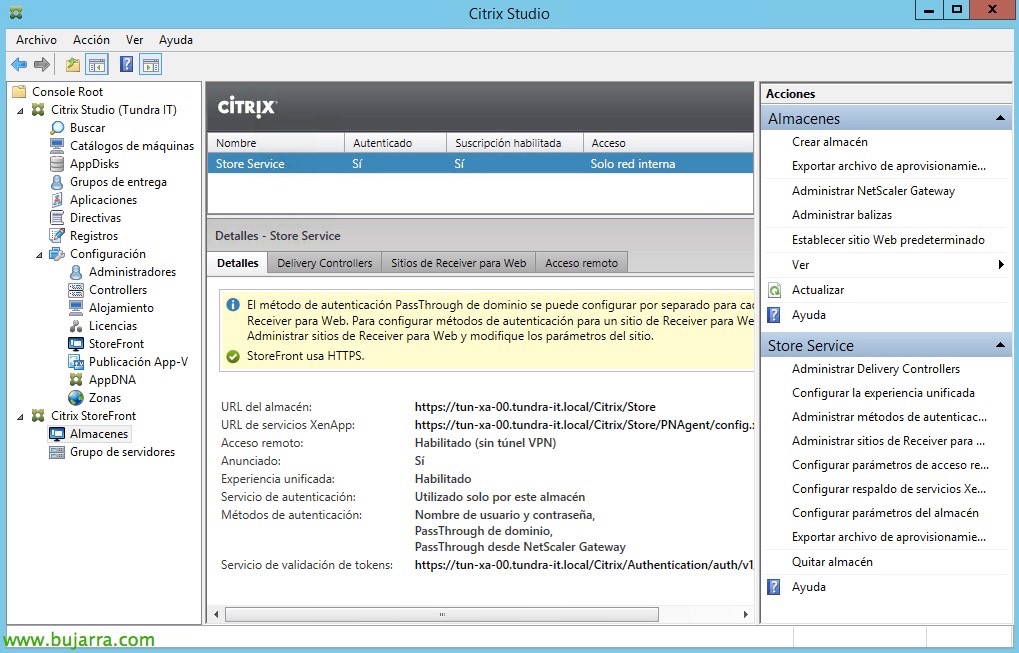Click the Grupos de entrega icon
Screen dimensions: 1019x653
[57, 182]
